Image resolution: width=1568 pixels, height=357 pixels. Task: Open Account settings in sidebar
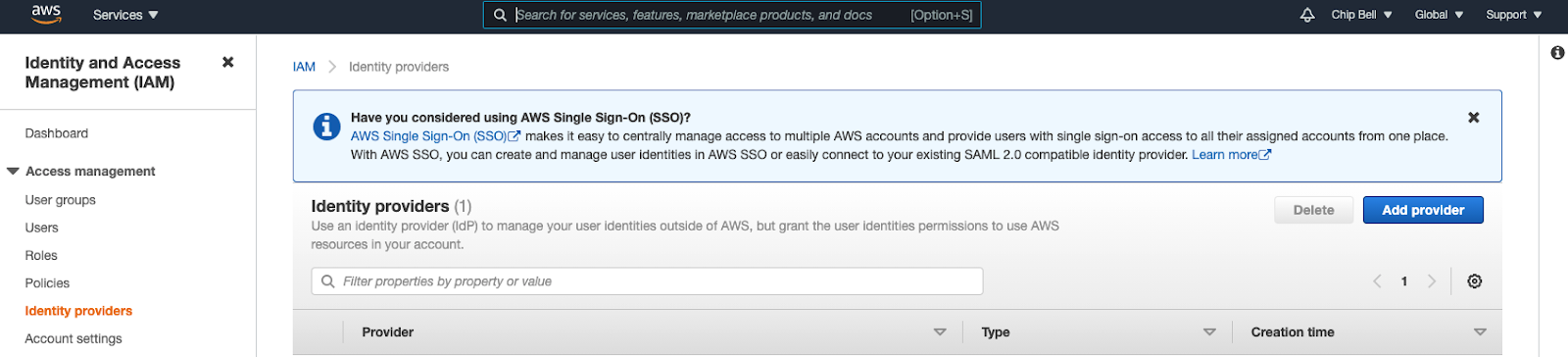[73, 338]
